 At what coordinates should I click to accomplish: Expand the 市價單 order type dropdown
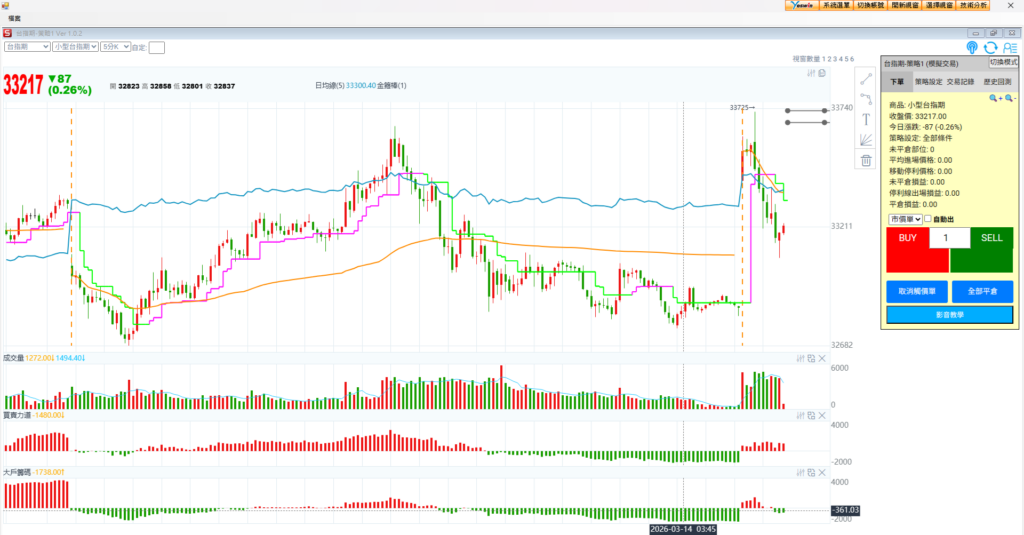(x=904, y=219)
